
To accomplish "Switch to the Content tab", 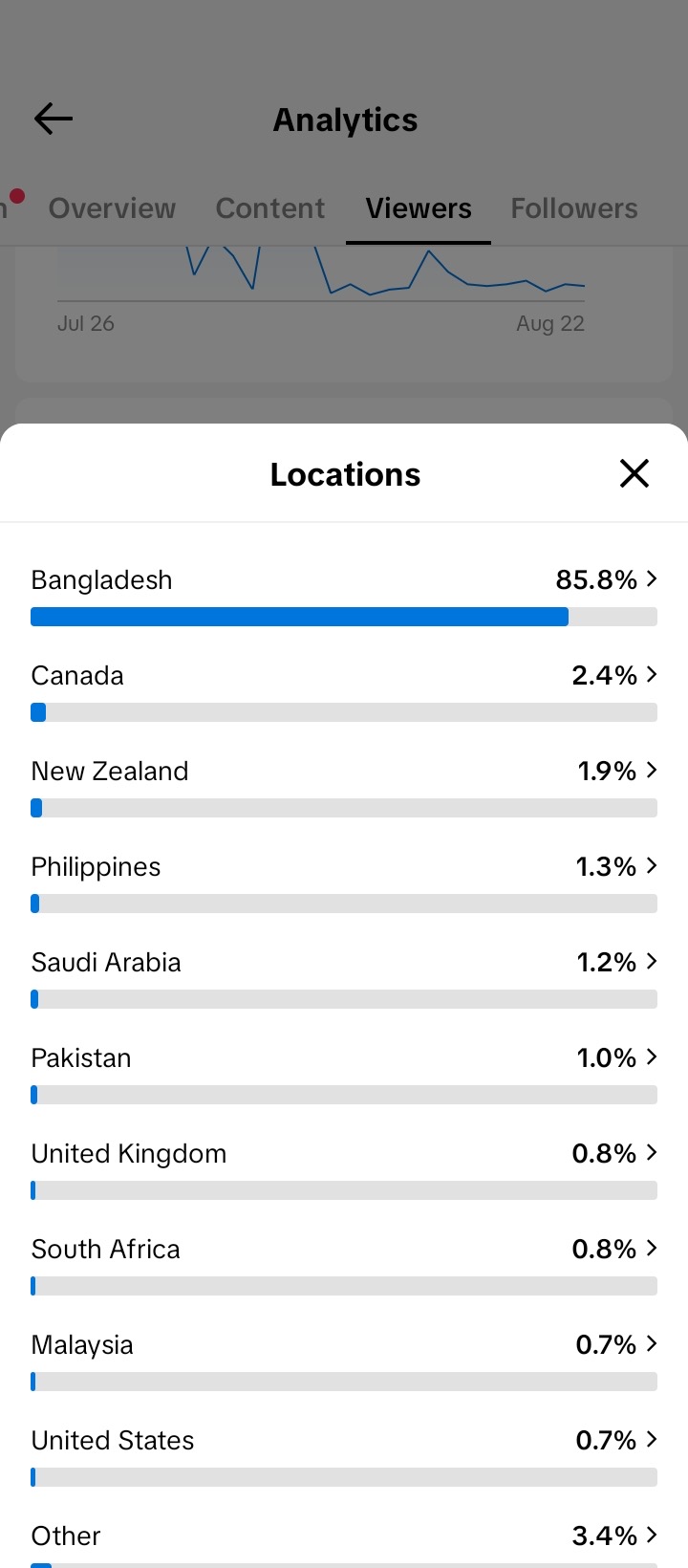I will click(x=270, y=208).
